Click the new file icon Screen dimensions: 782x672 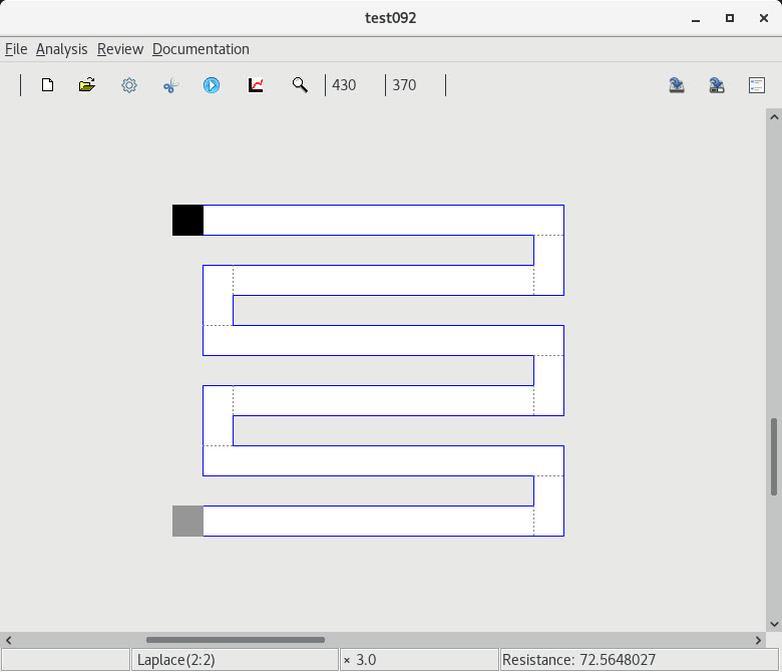tap(47, 85)
